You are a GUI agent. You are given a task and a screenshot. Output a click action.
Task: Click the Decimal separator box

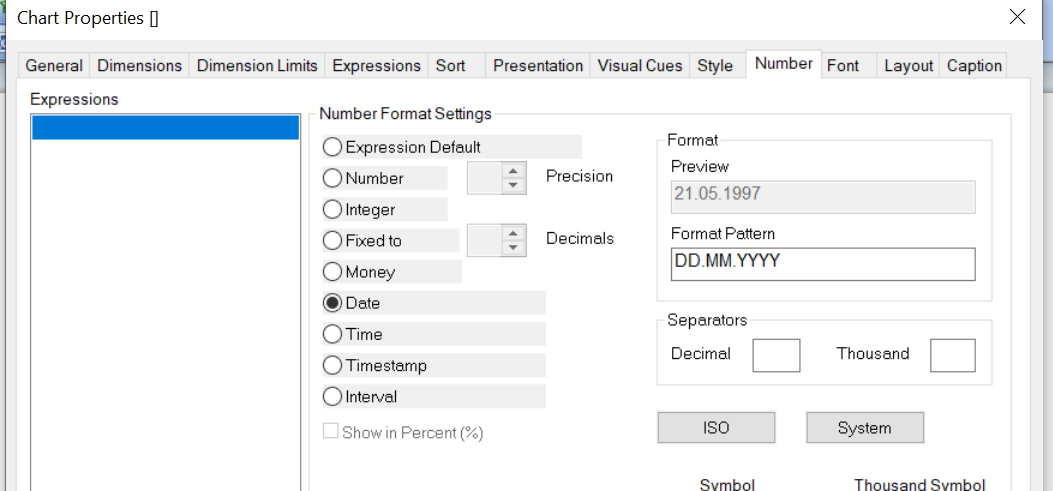pyautogui.click(x=776, y=355)
